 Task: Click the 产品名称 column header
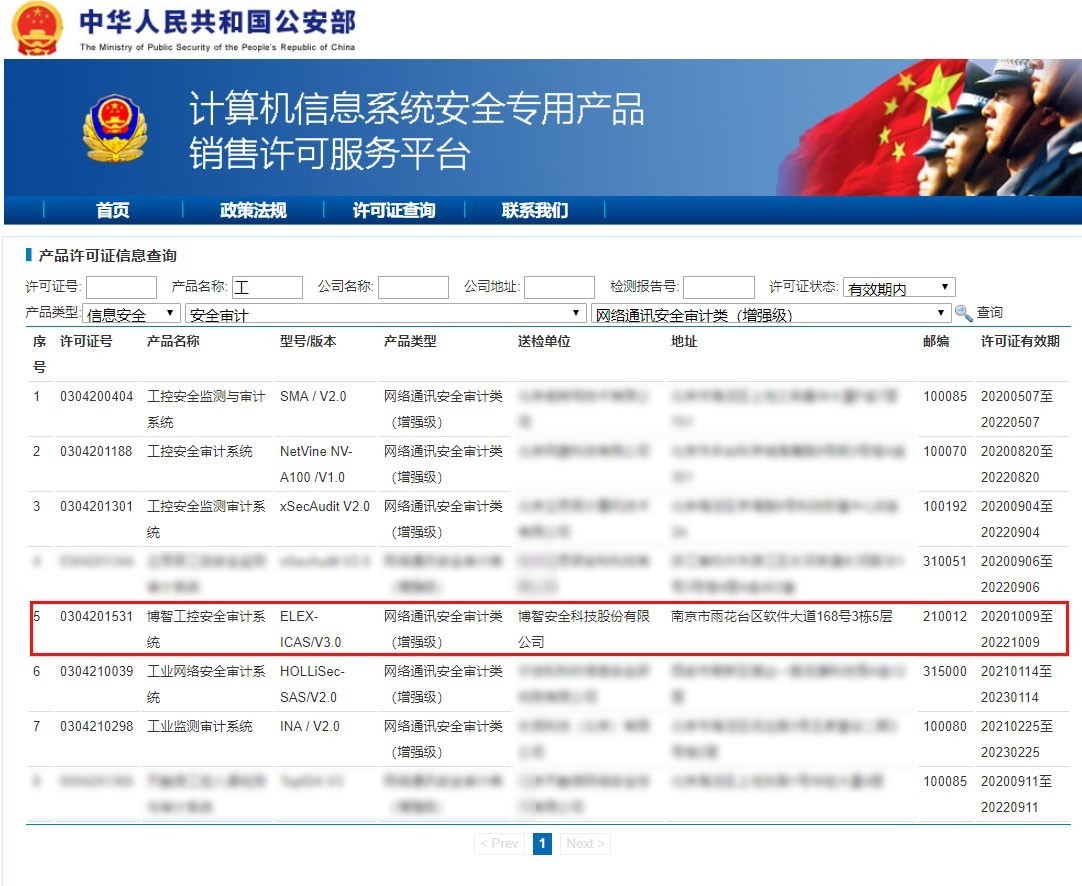click(x=173, y=341)
